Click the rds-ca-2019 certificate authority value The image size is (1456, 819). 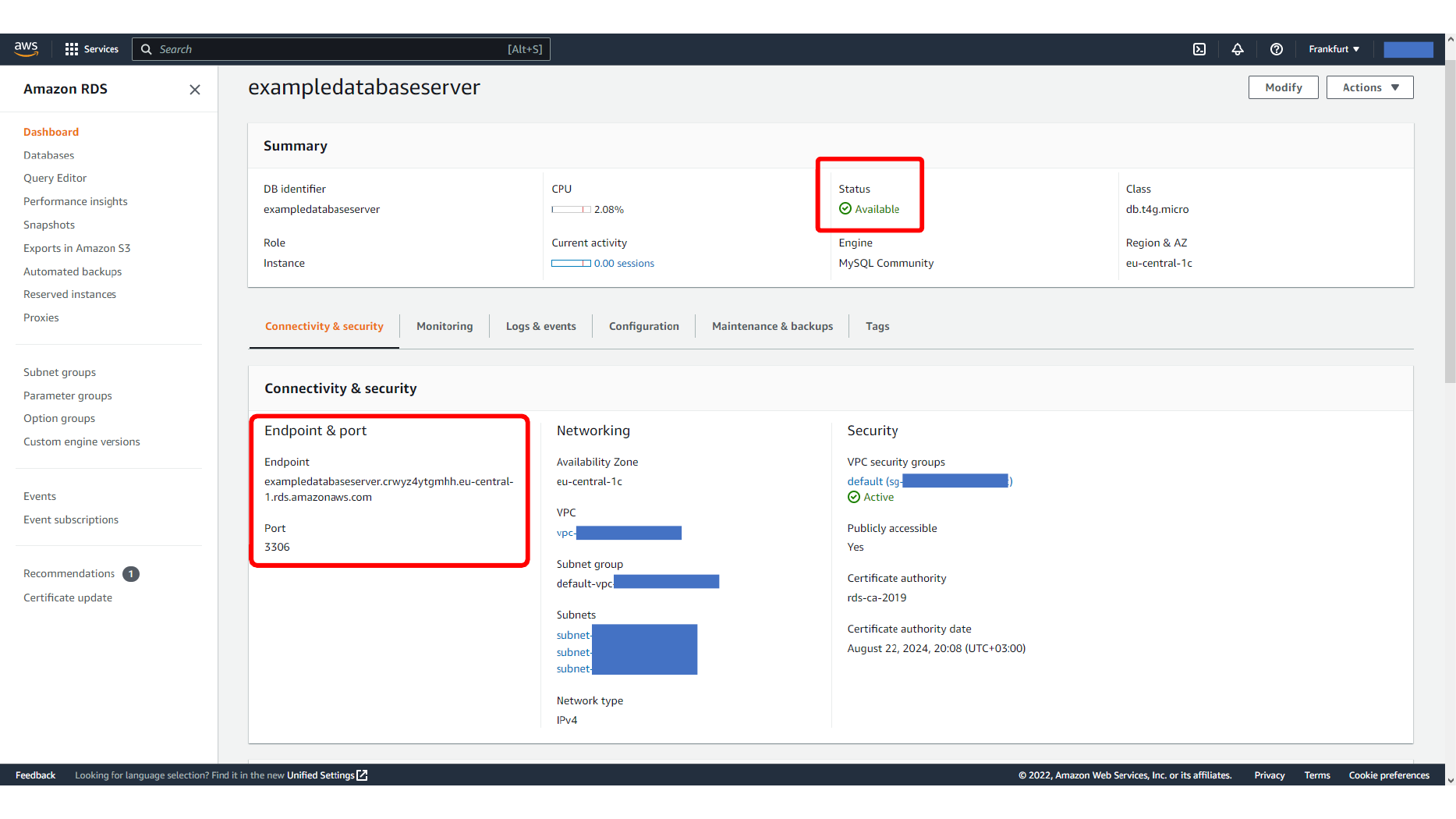(877, 597)
